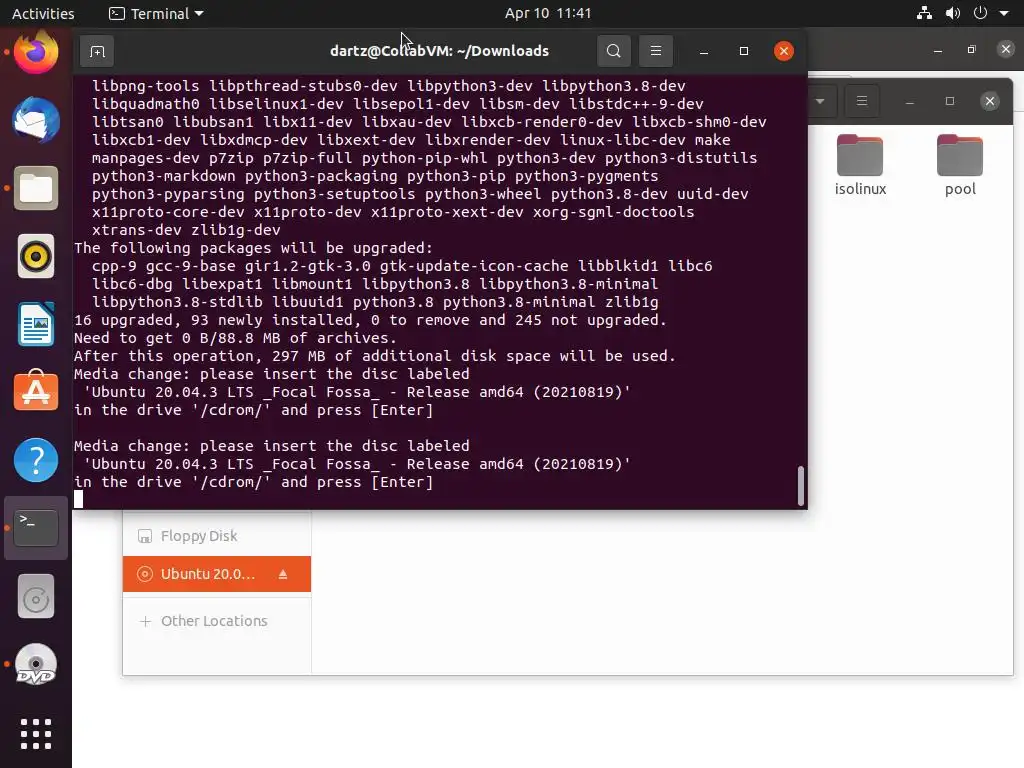This screenshot has height=768, width=1024.
Task: Restore the background window at top right
Action: point(972,50)
